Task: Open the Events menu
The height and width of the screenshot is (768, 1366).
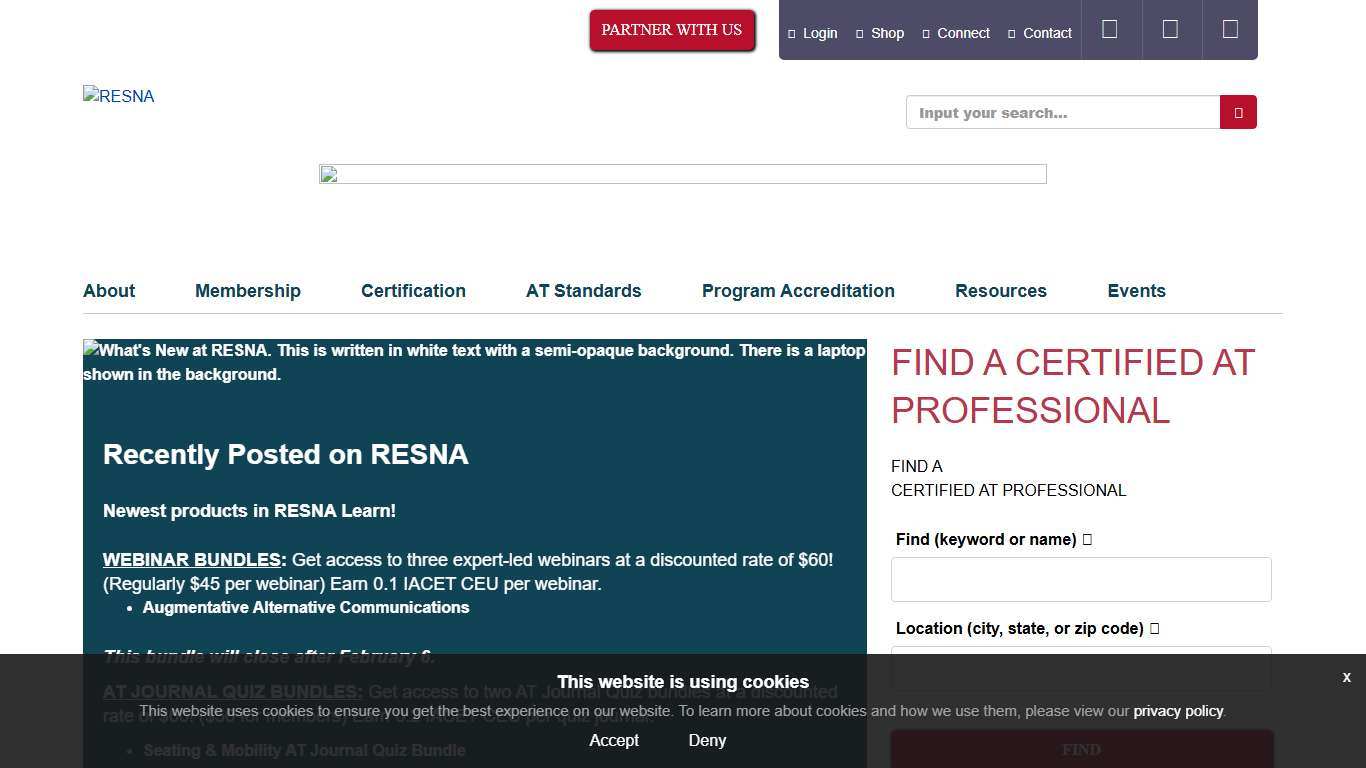Action: coord(1136,291)
